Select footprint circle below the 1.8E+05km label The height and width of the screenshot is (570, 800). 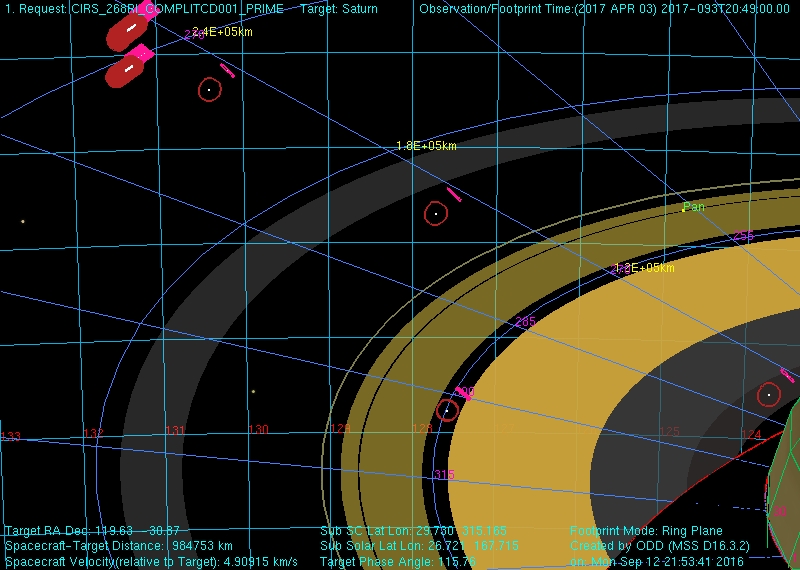point(436,213)
